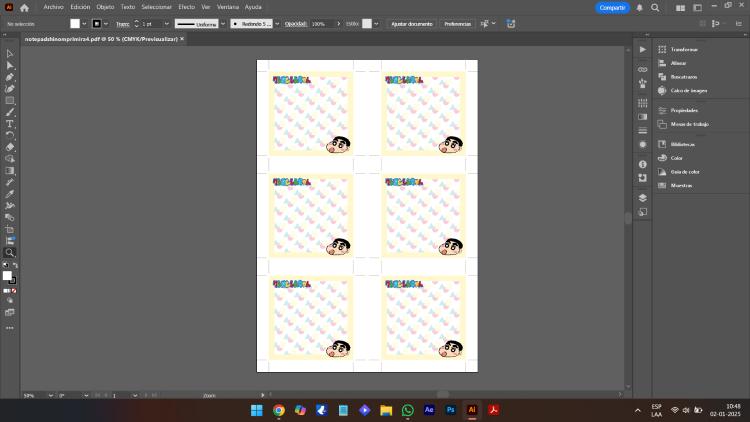Reset default fill and stroke
The height and width of the screenshot is (422, 750).
(x=5, y=265)
